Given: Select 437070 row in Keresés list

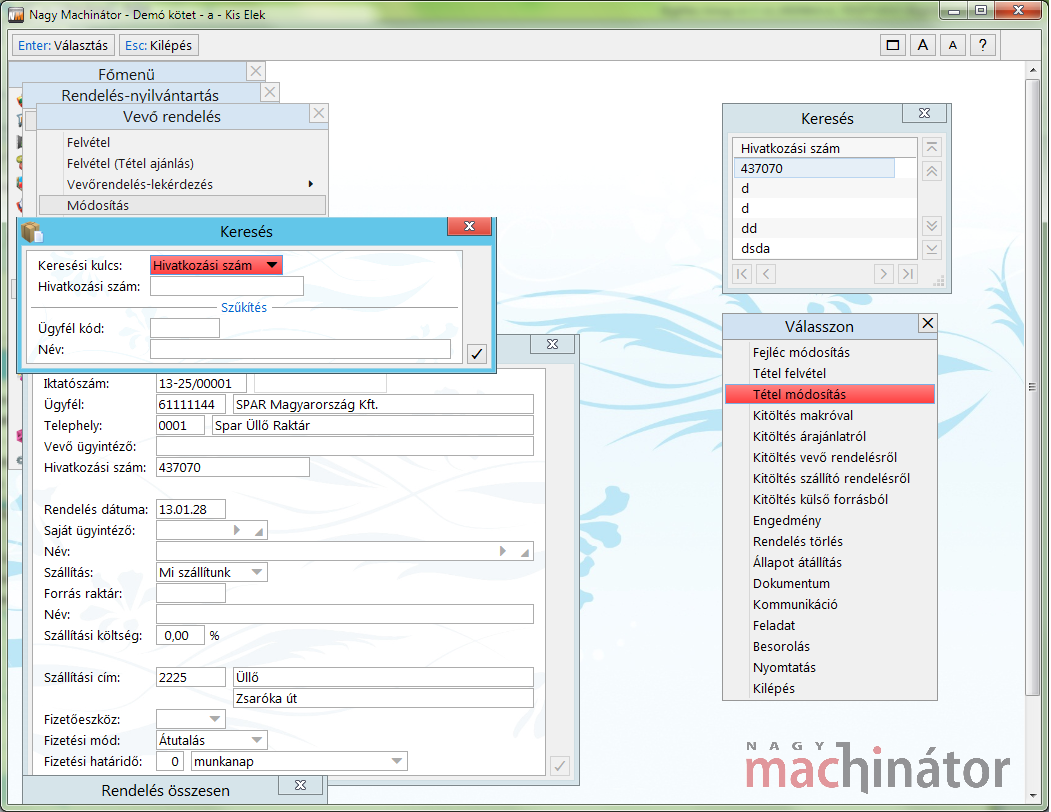Looking at the screenshot, I should pyautogui.click(x=814, y=168).
